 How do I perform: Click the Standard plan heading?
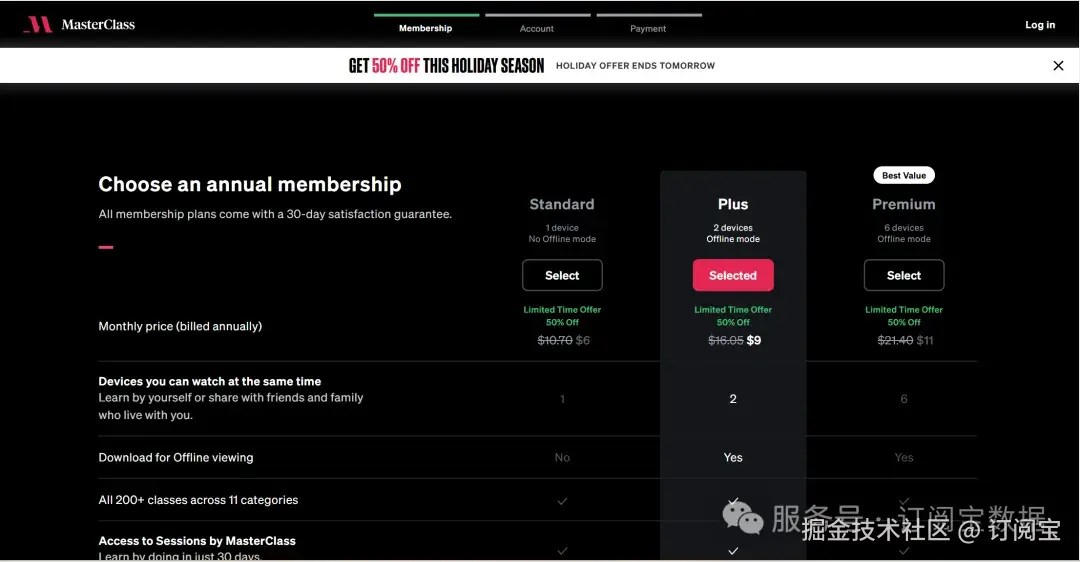(562, 204)
